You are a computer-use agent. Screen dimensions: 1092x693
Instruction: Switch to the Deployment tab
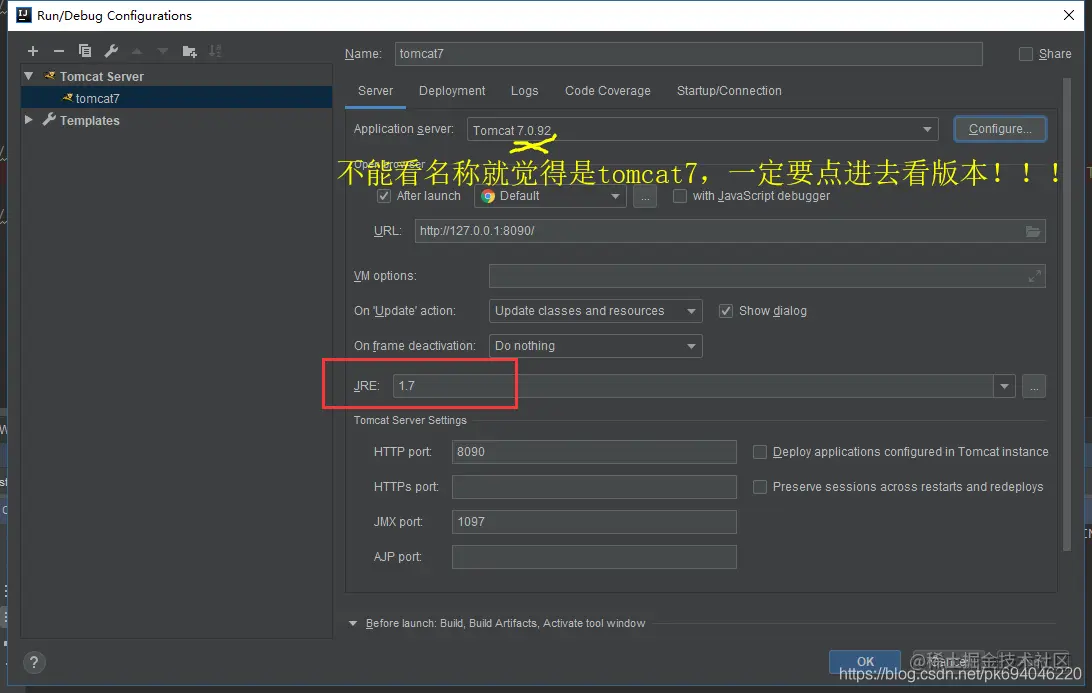tap(452, 91)
